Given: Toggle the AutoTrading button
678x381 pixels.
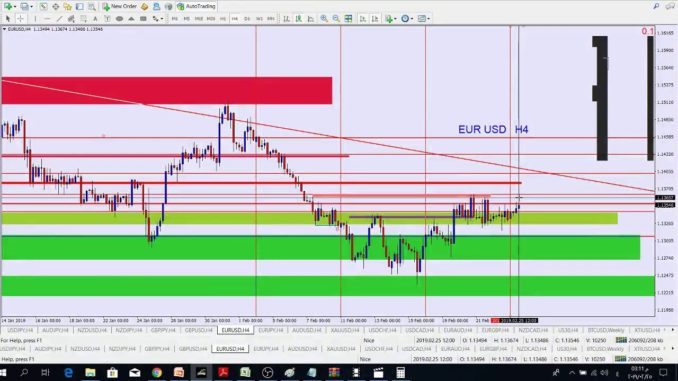Looking at the screenshot, I should point(196,6).
